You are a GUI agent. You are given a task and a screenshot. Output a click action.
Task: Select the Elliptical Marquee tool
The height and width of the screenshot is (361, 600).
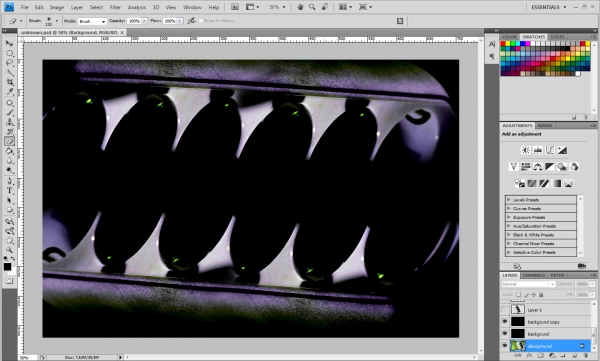(x=9, y=53)
